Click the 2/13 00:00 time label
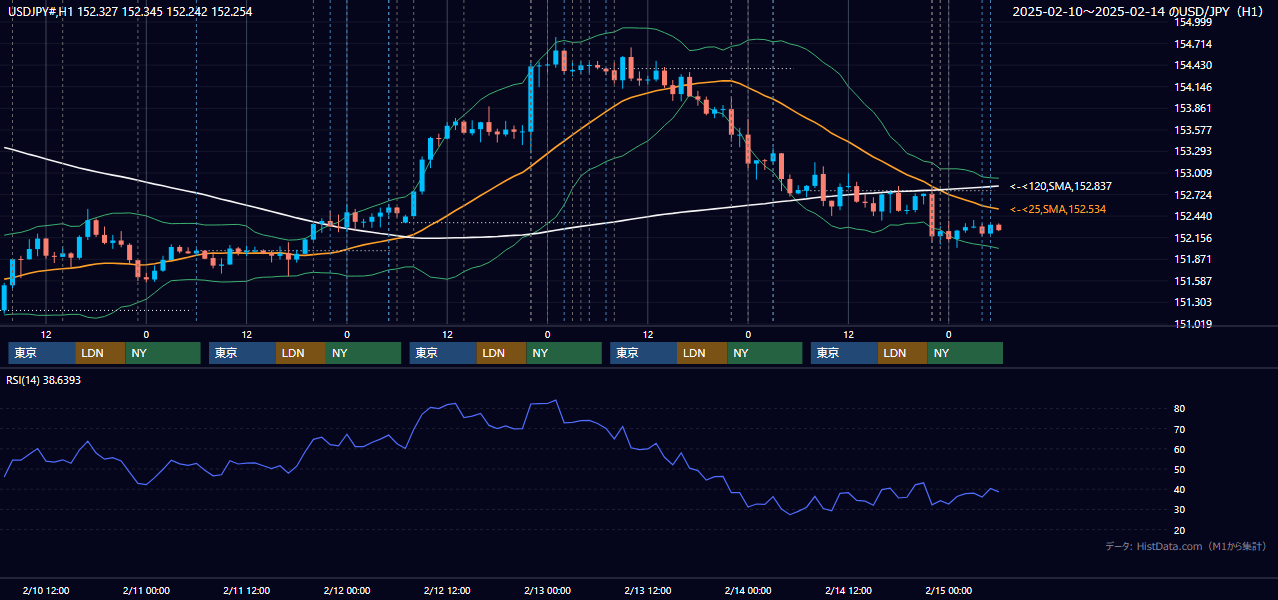Image resolution: width=1278 pixels, height=600 pixels. point(547,590)
